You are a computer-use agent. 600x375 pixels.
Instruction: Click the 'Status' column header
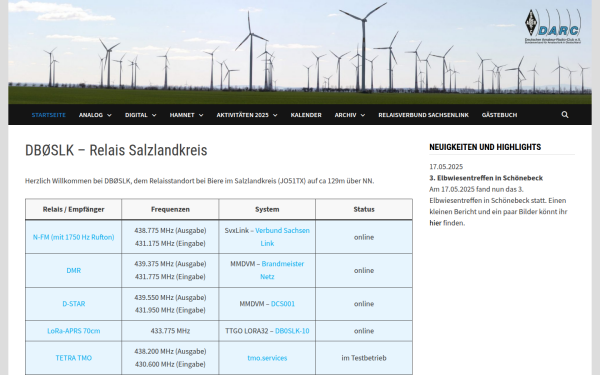364,209
